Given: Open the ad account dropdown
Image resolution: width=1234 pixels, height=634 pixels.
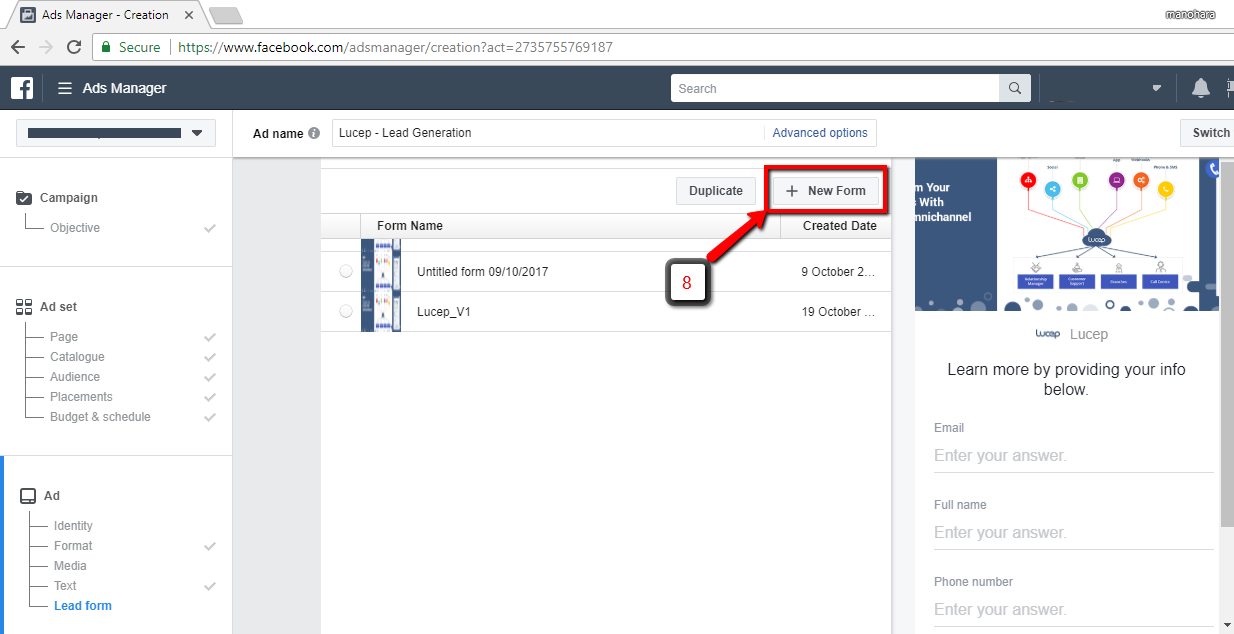Looking at the screenshot, I should click(116, 133).
